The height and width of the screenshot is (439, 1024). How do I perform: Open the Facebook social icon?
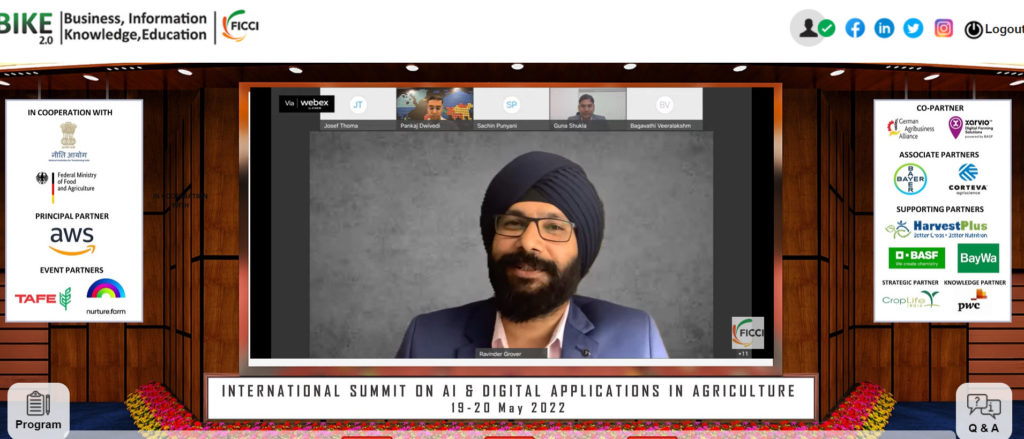[855, 28]
